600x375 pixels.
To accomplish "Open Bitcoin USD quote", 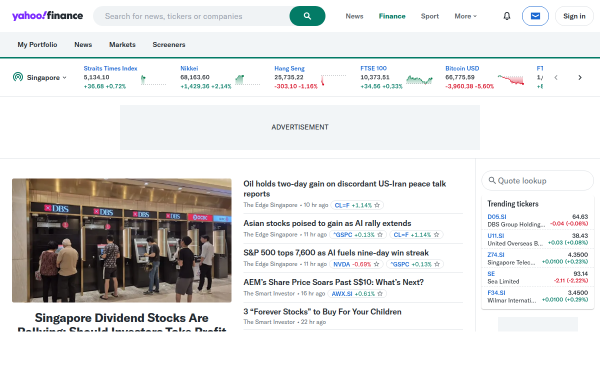I will 462,68.
